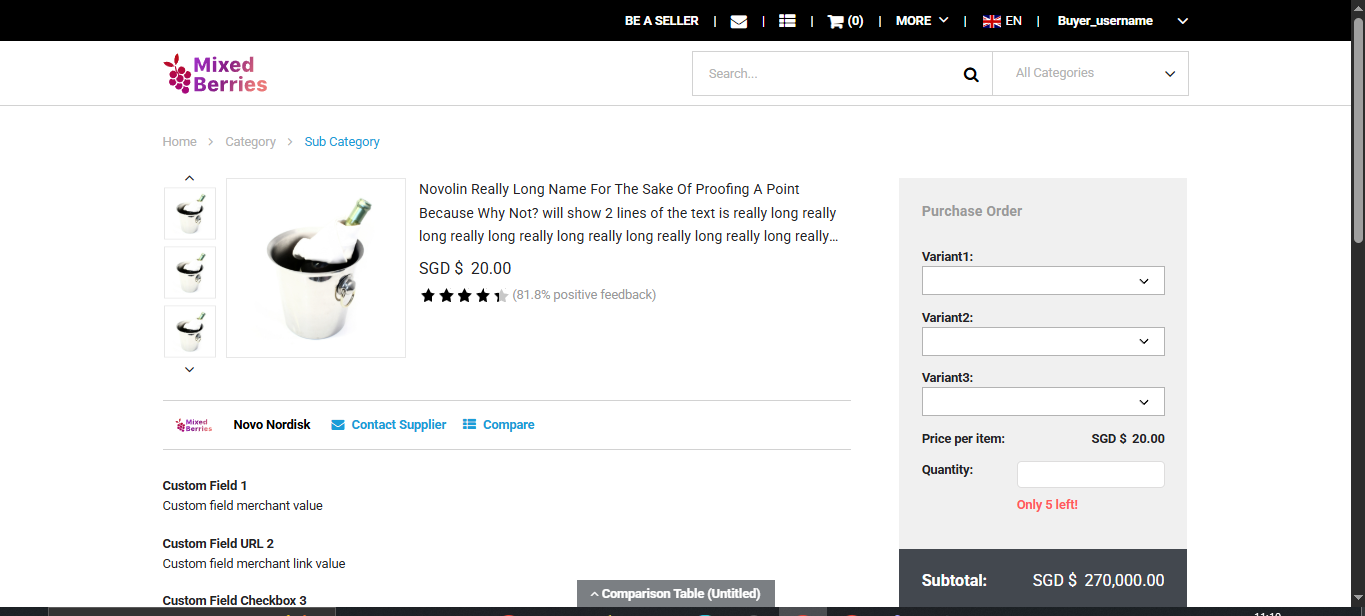This screenshot has width=1365, height=616.
Task: Expand the Variant1 dropdown
Action: 1043,281
